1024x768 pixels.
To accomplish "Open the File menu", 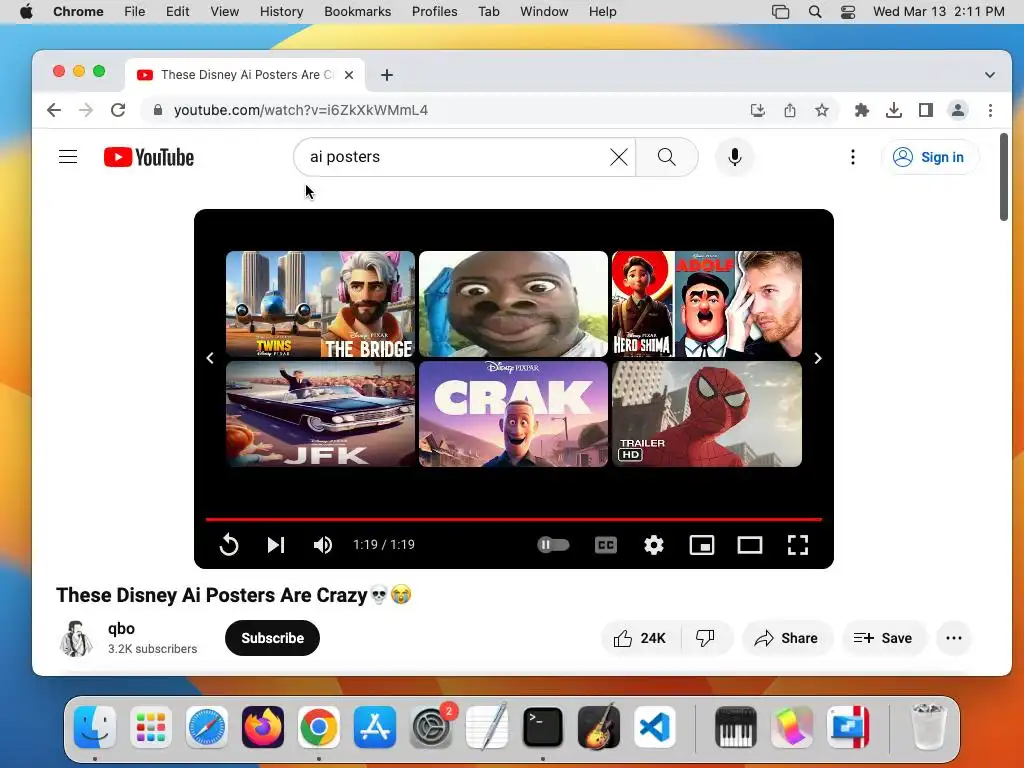I will coord(135,12).
